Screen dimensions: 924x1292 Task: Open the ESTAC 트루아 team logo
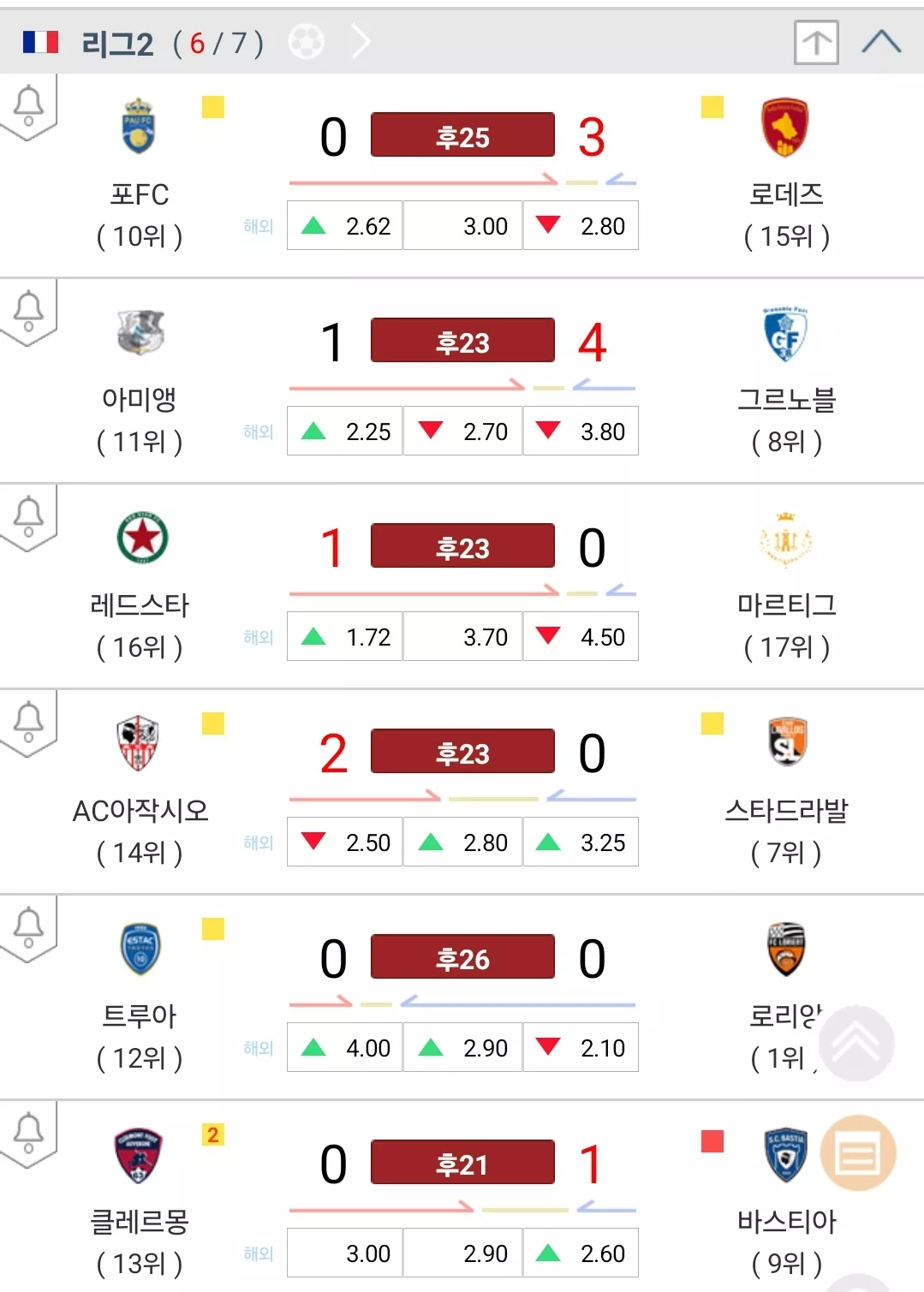[x=140, y=949]
